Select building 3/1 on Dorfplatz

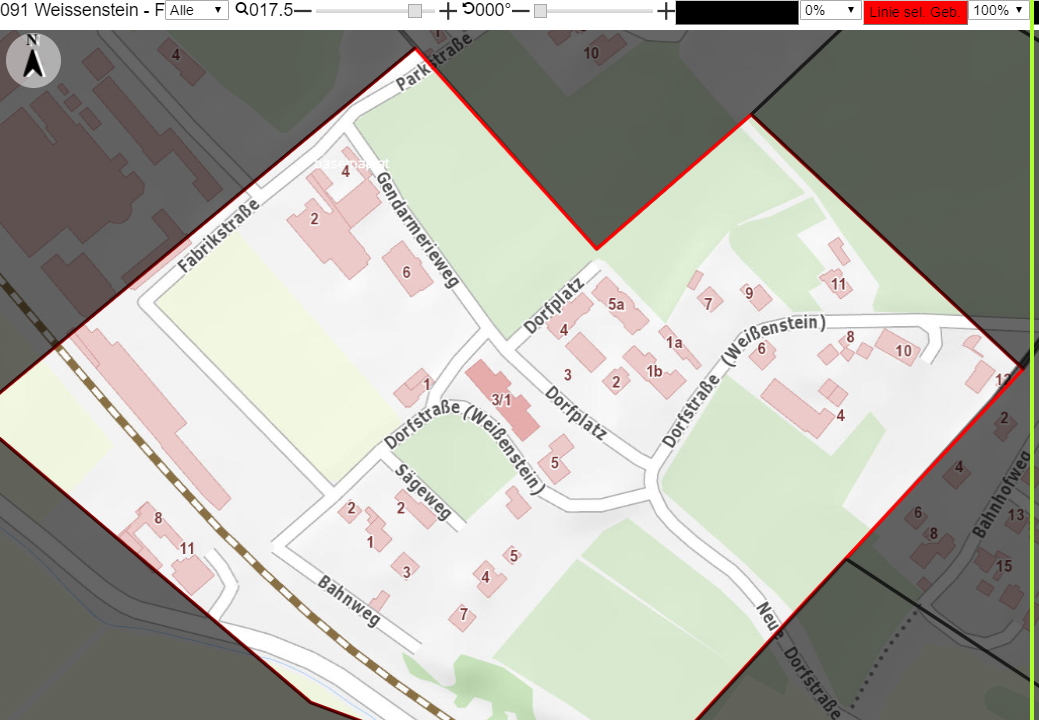coord(502,399)
